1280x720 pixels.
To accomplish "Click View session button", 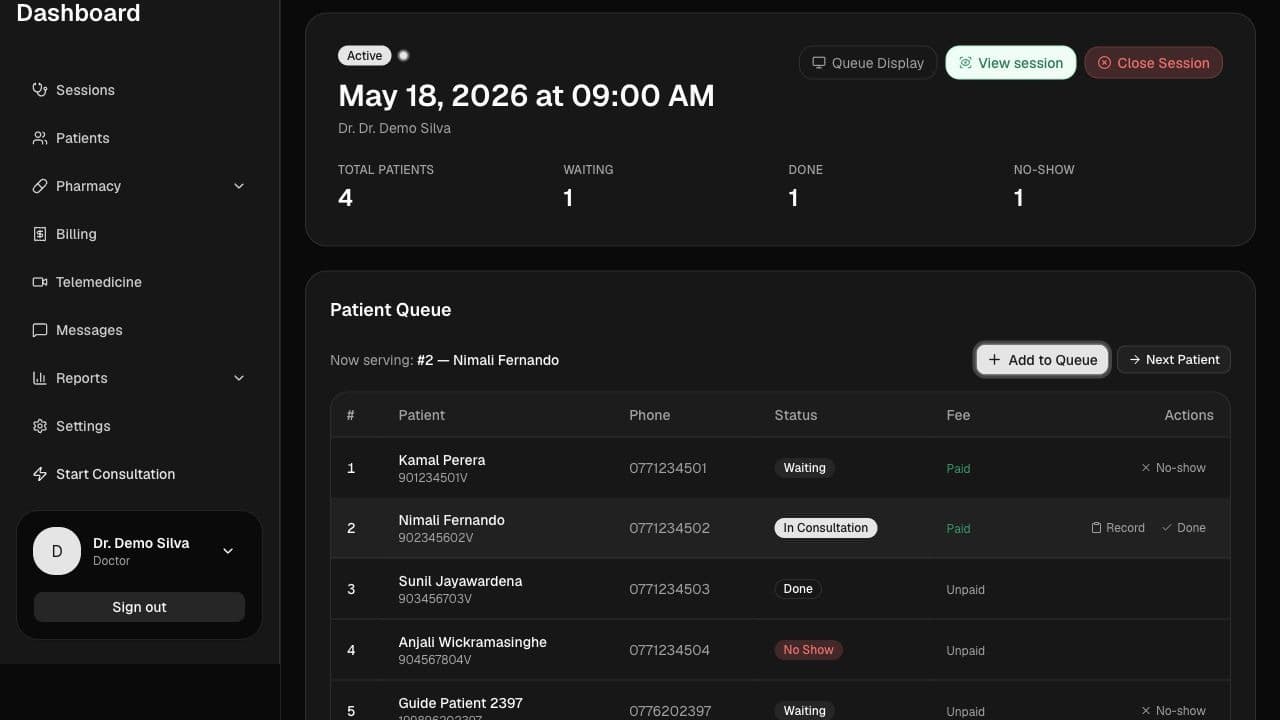I will [x=1011, y=63].
